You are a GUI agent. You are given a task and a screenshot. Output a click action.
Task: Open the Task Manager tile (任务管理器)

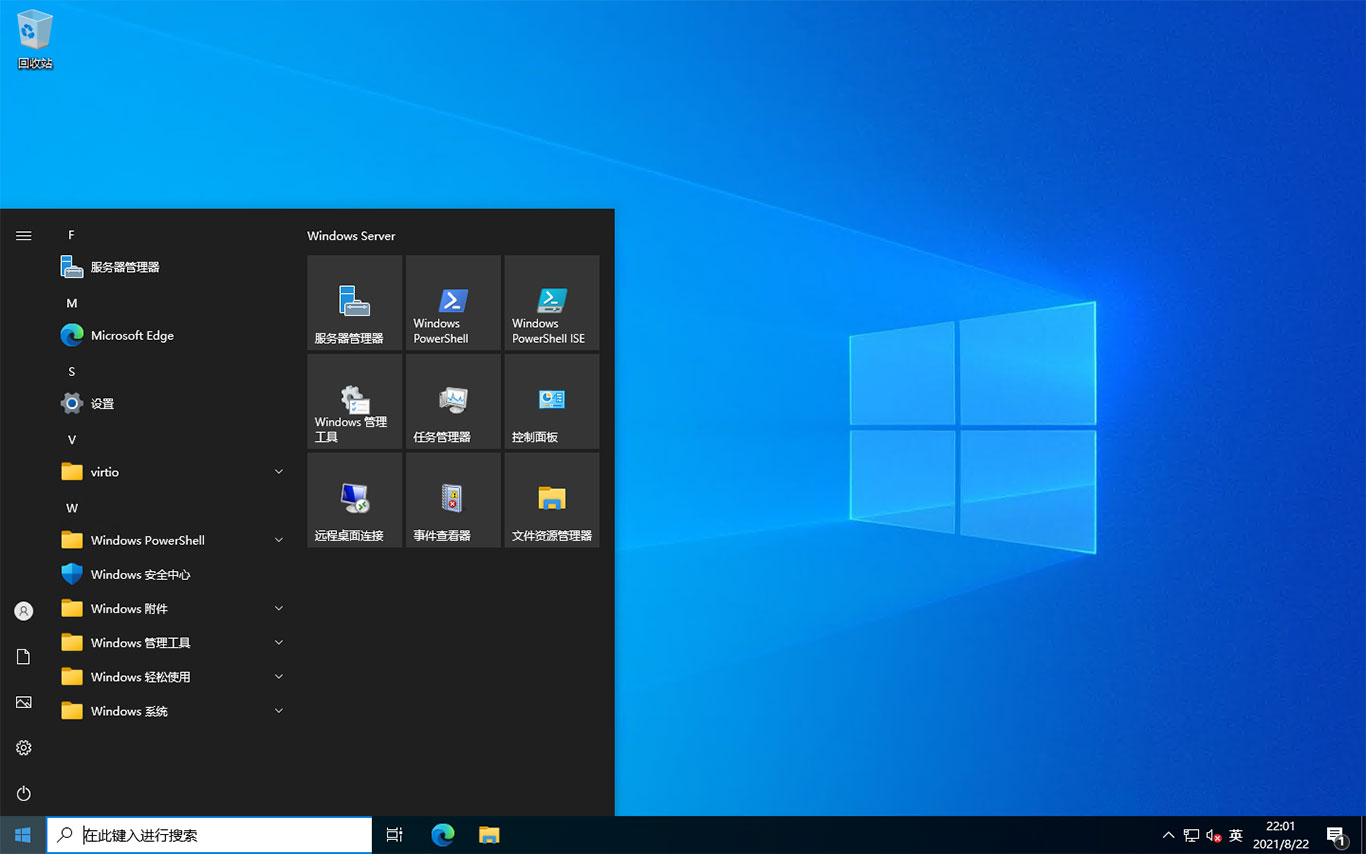point(453,401)
